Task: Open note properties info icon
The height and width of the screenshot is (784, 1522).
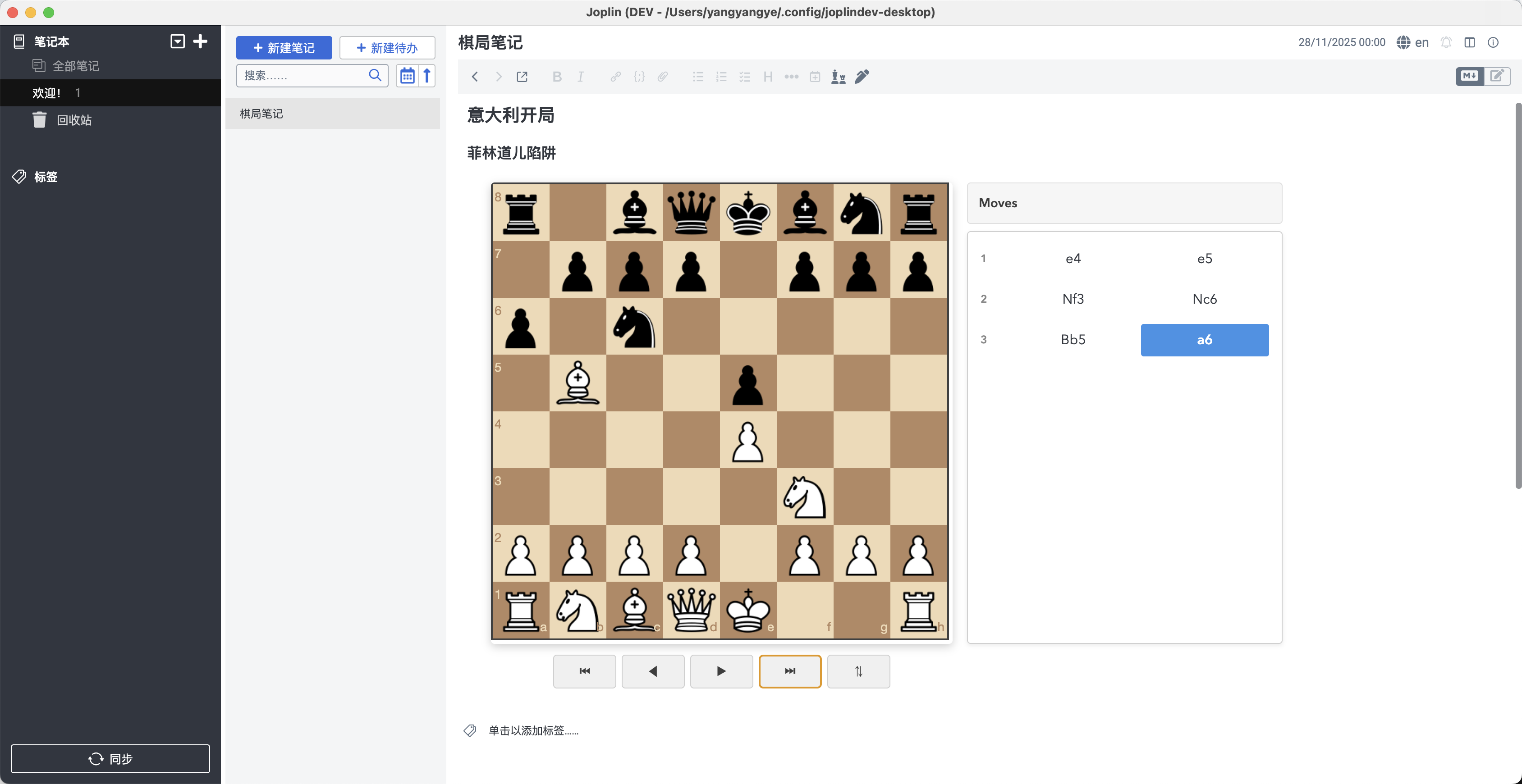Action: tap(1492, 42)
